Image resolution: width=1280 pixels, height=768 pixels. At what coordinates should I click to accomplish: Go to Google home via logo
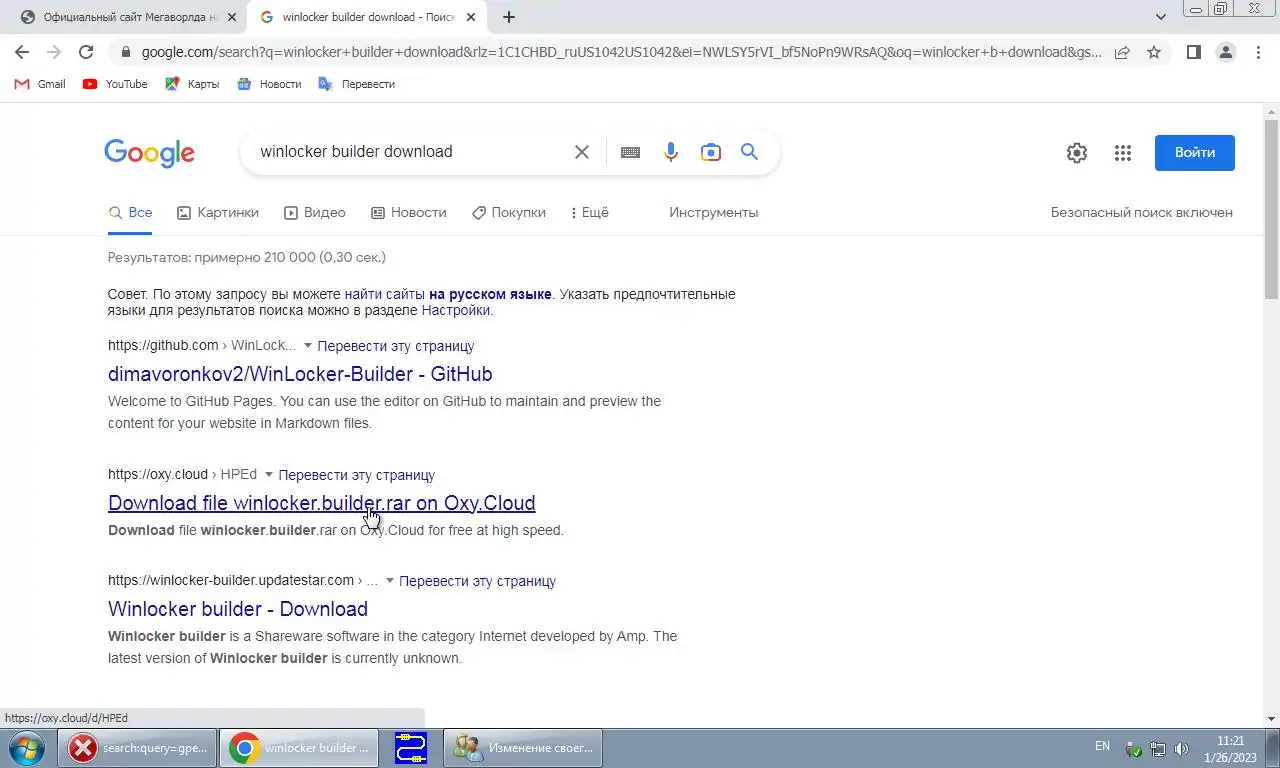tap(149, 153)
